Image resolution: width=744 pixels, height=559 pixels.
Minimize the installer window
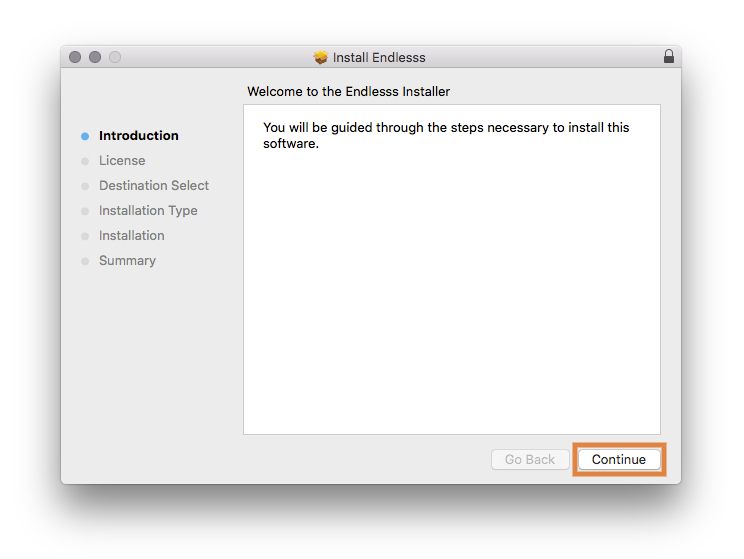click(x=95, y=57)
